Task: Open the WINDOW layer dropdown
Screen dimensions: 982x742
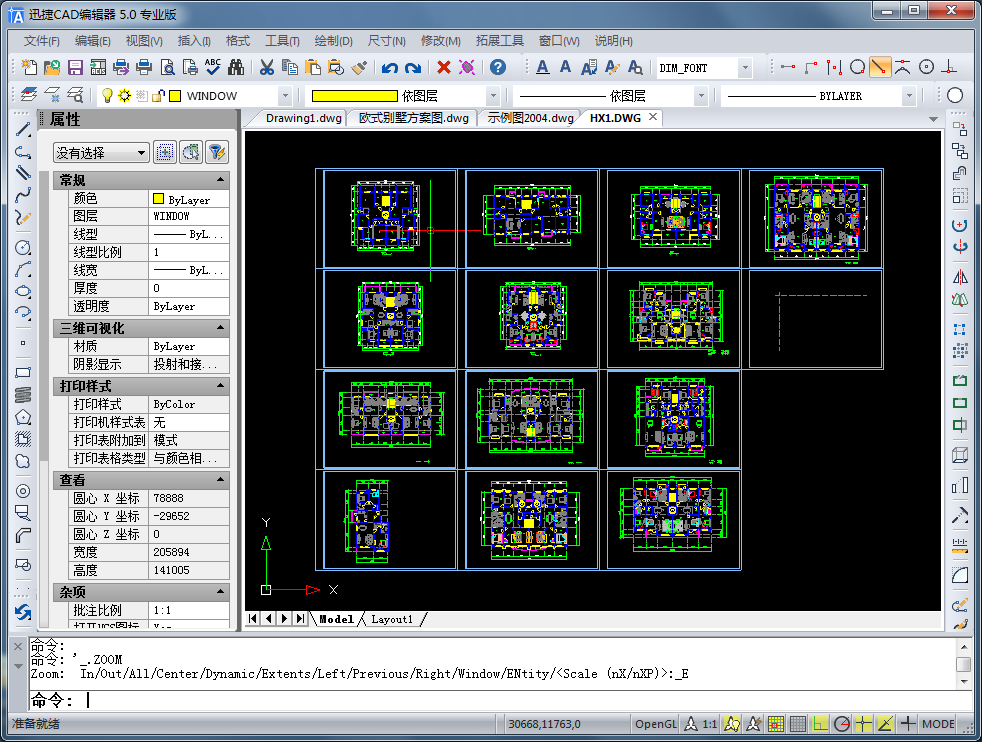Action: (x=285, y=96)
